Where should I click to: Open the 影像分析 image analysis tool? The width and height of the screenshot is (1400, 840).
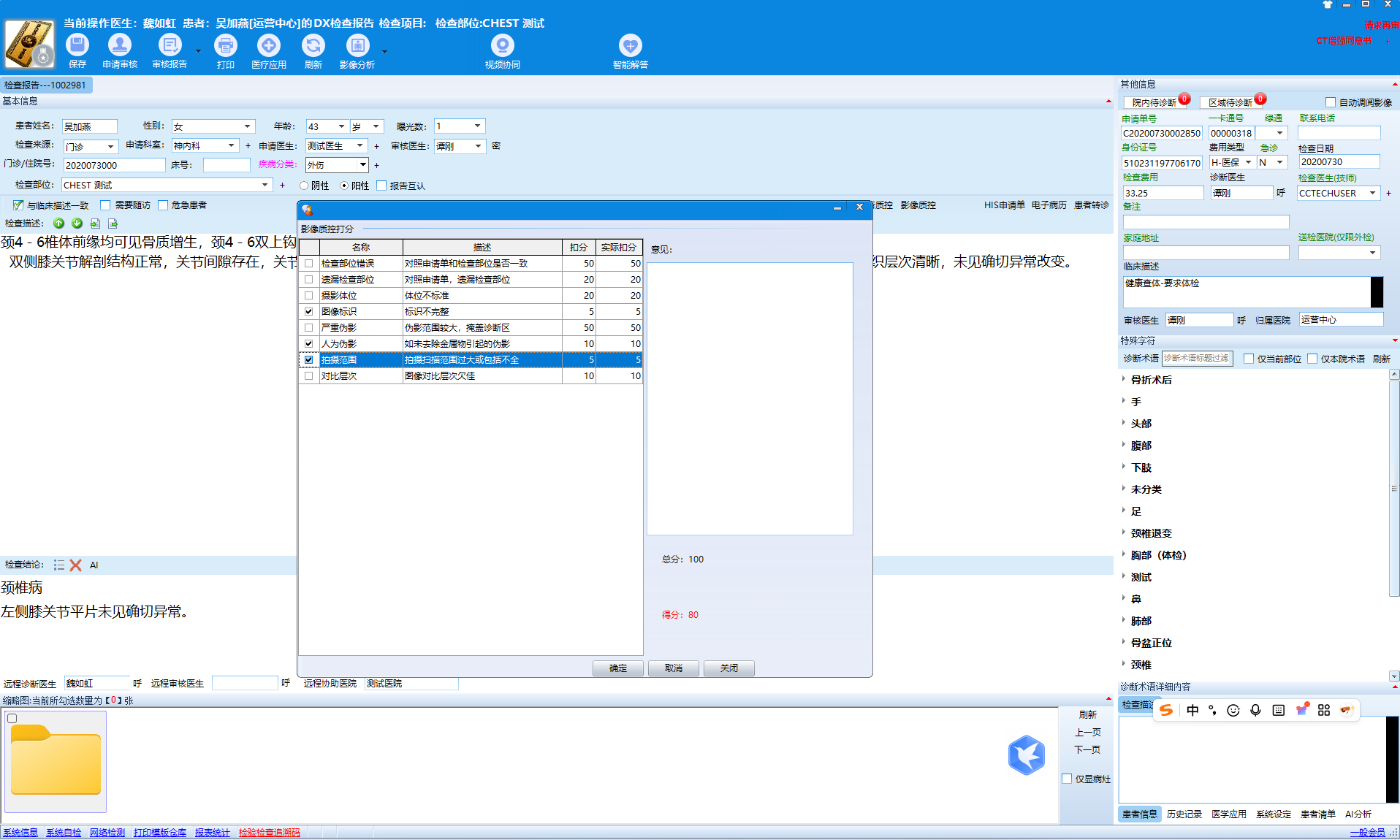pos(357,46)
